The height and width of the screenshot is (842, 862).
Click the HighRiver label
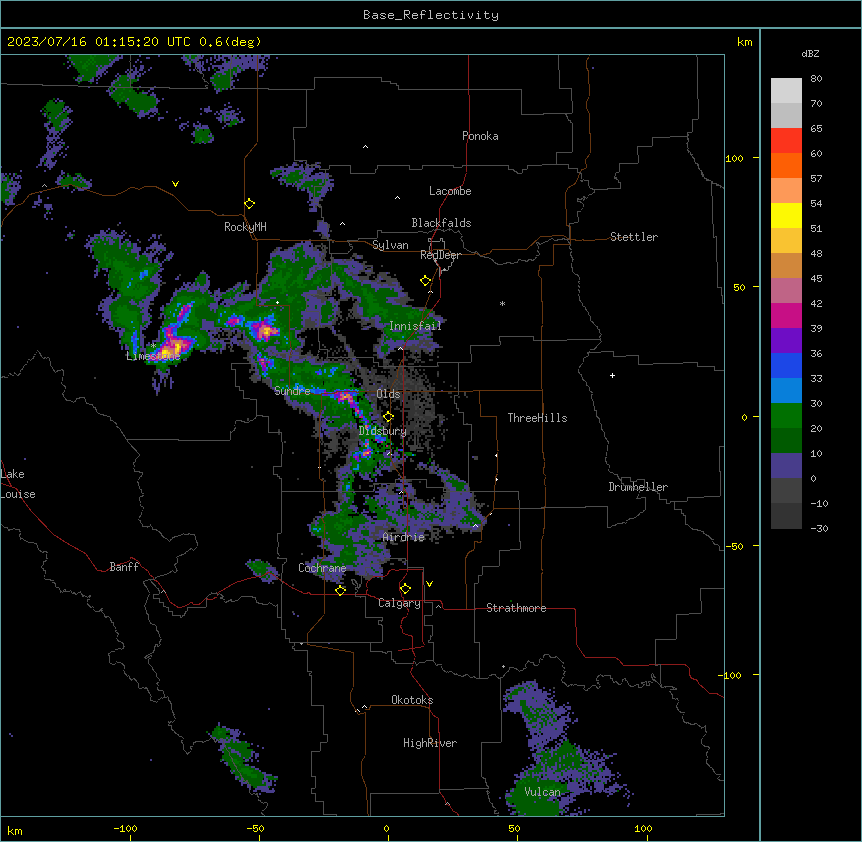point(430,743)
